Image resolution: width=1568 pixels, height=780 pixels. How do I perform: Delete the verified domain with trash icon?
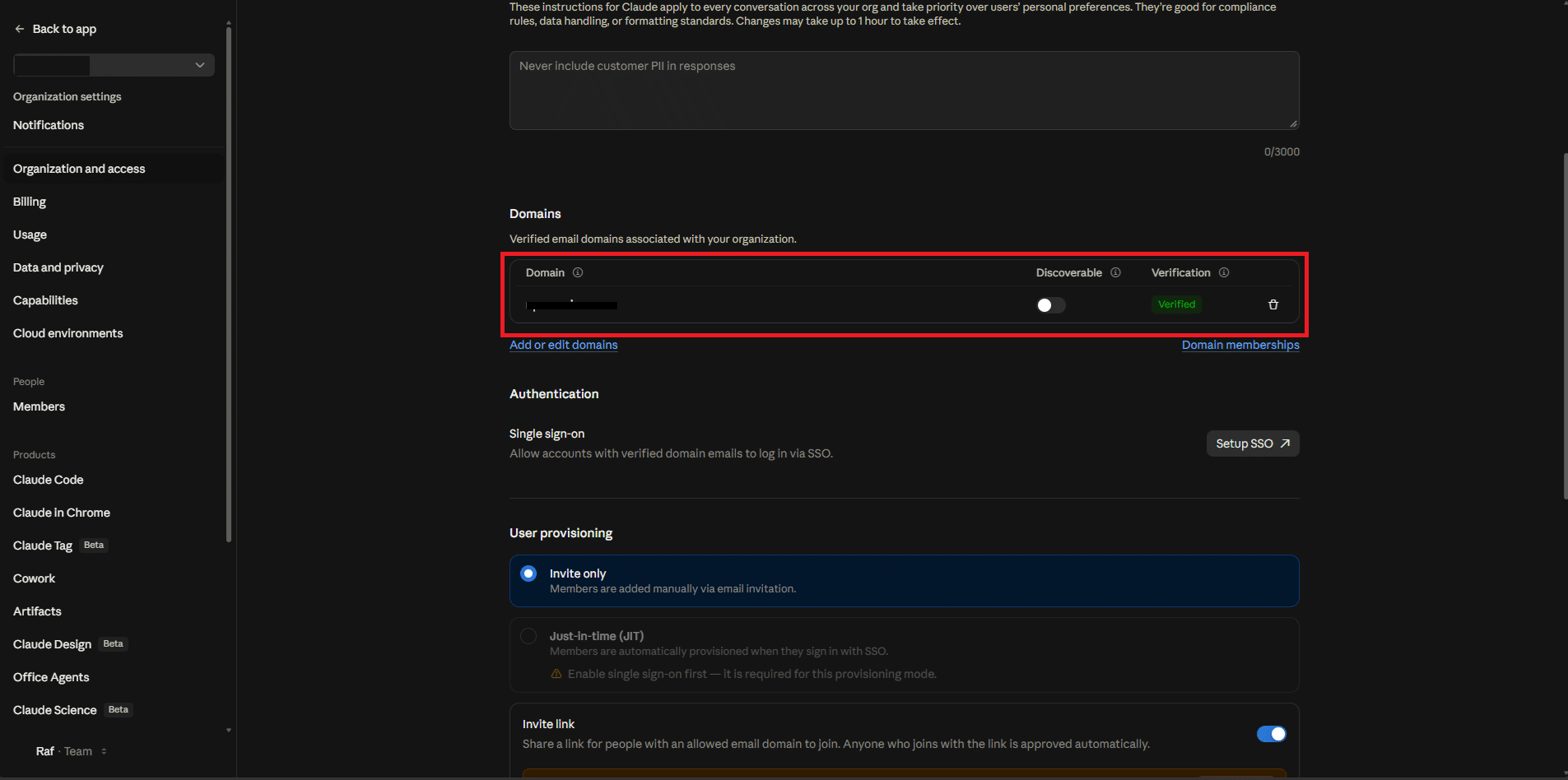tap(1273, 304)
